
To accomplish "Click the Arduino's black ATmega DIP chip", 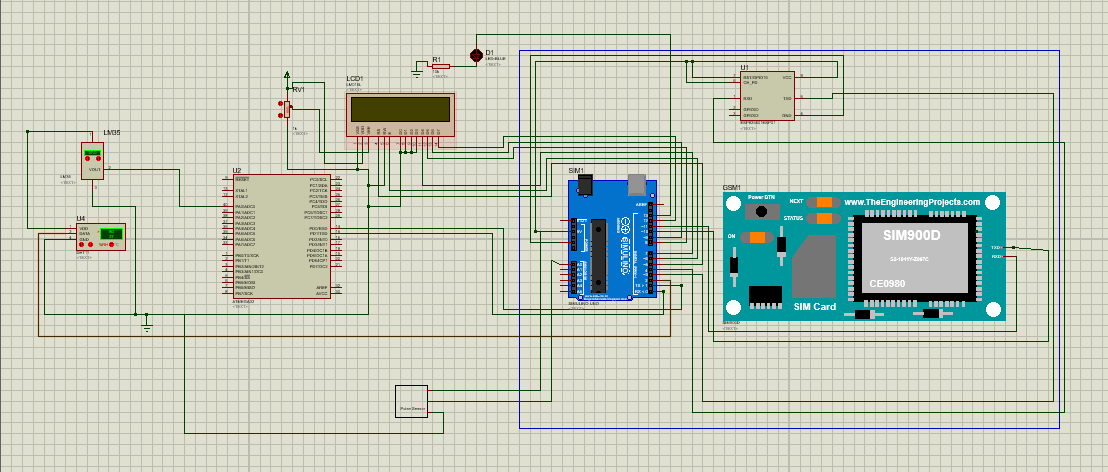I will [599, 257].
